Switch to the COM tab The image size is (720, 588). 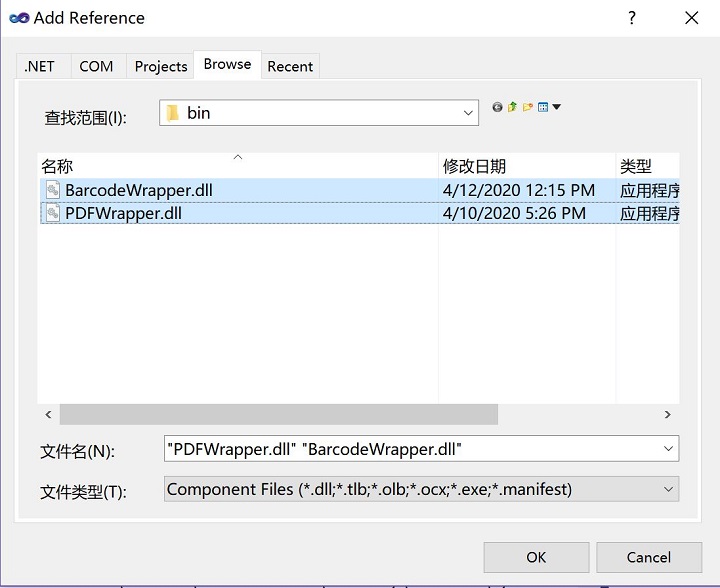coord(96,66)
